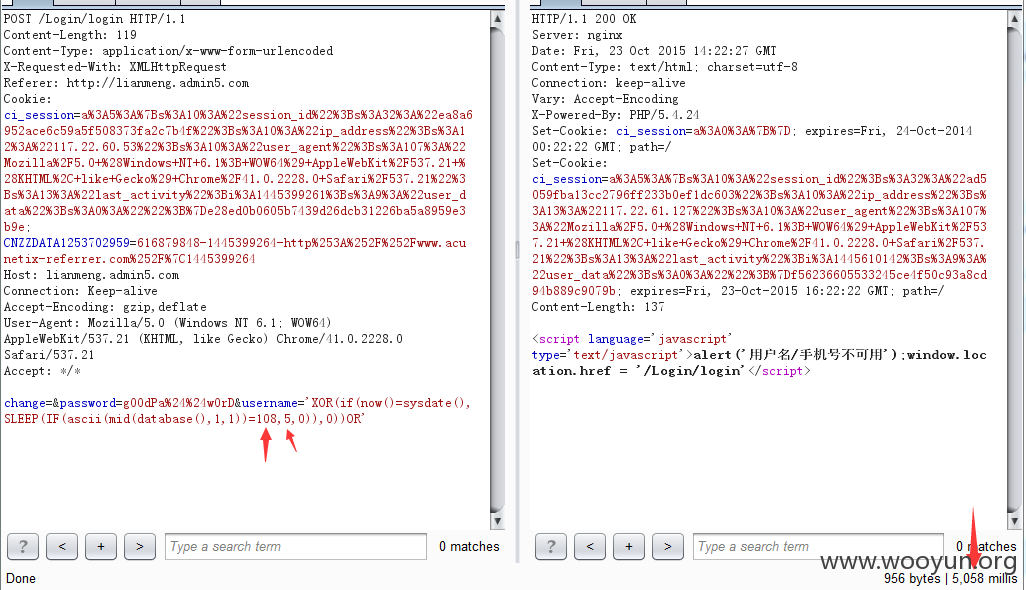The width and height of the screenshot is (1026, 590).
Task: Click the 'POST /Login/login HTTP/1.1' line
Action: point(95,19)
